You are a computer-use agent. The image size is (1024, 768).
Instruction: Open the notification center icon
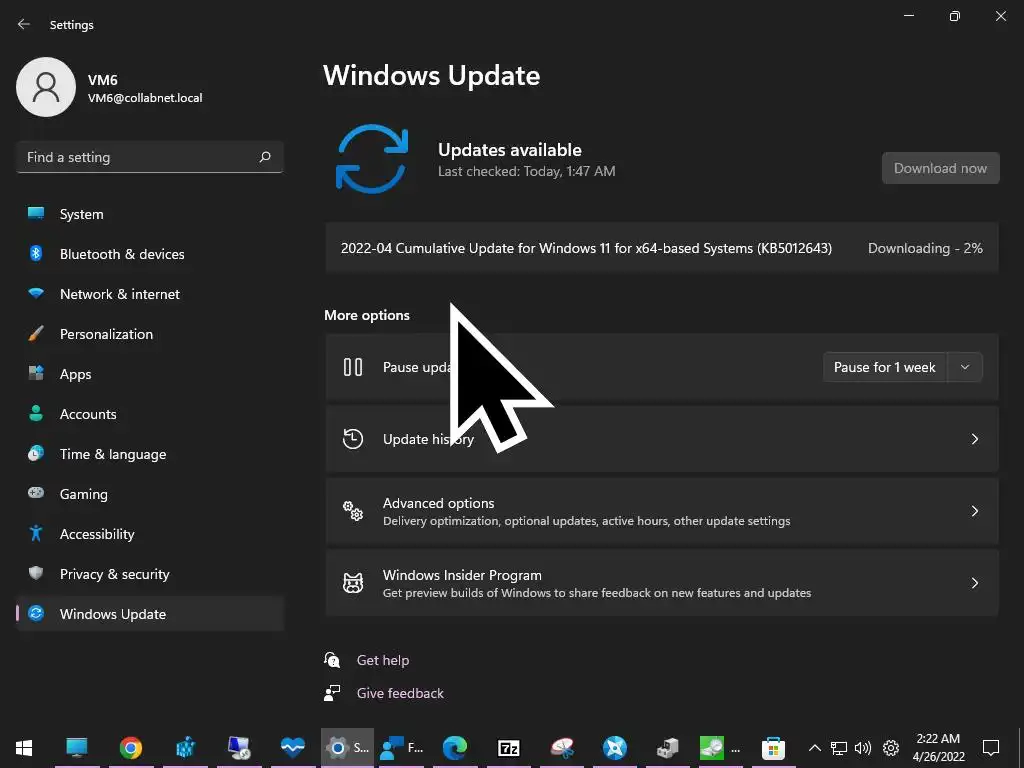pos(991,747)
